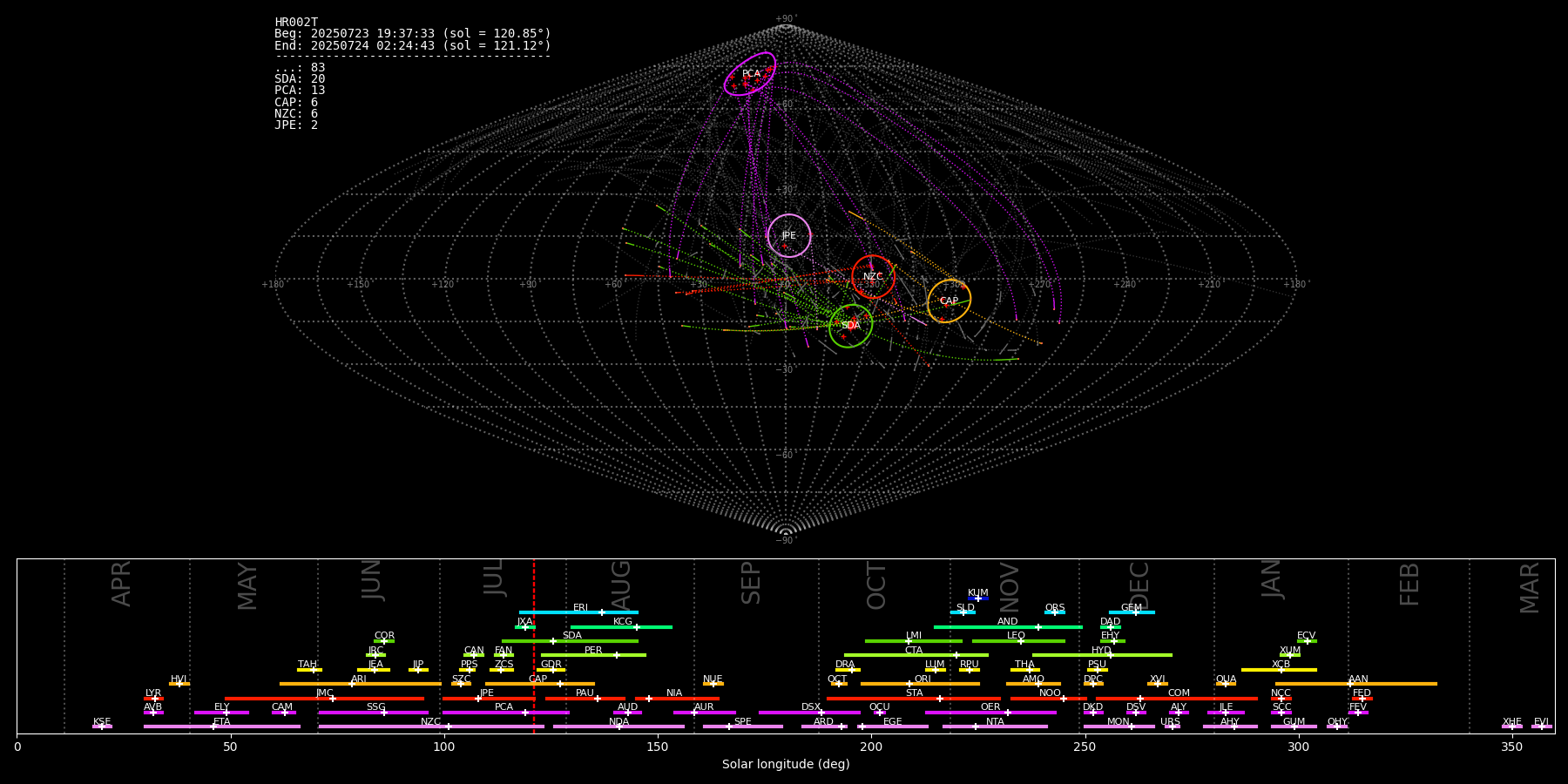
Task: Select the ETA shower label in timeline
Action: point(222,722)
